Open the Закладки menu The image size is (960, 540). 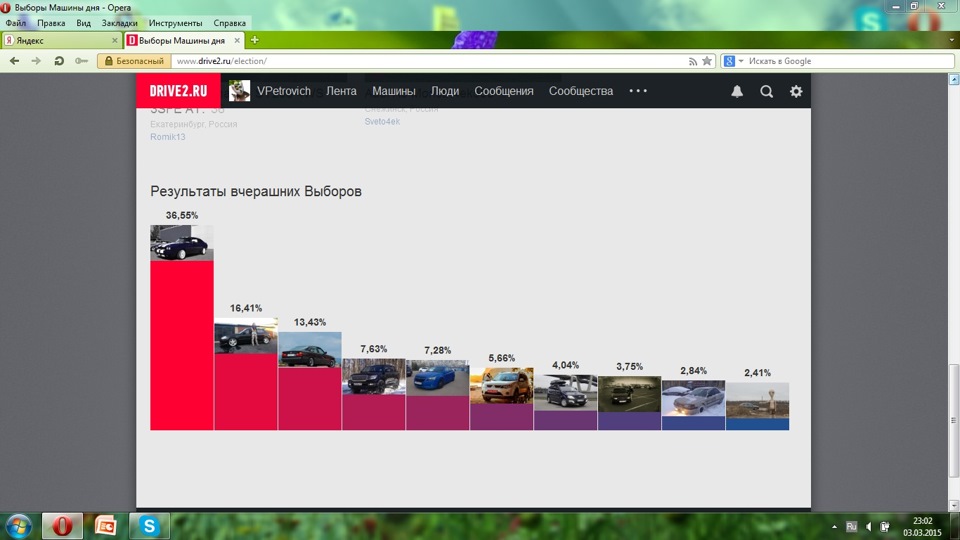click(119, 23)
